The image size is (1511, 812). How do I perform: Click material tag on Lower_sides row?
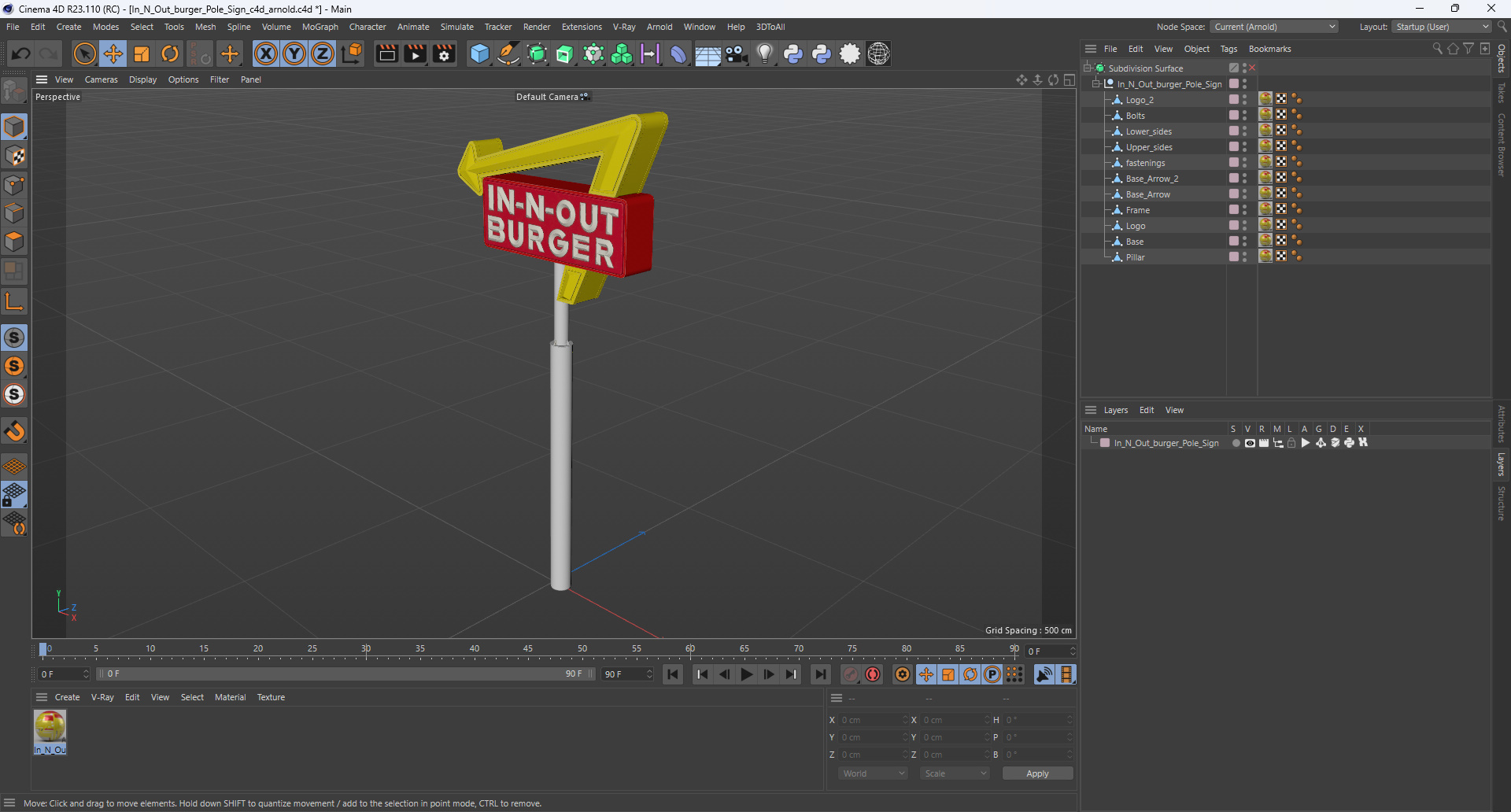tap(1265, 131)
